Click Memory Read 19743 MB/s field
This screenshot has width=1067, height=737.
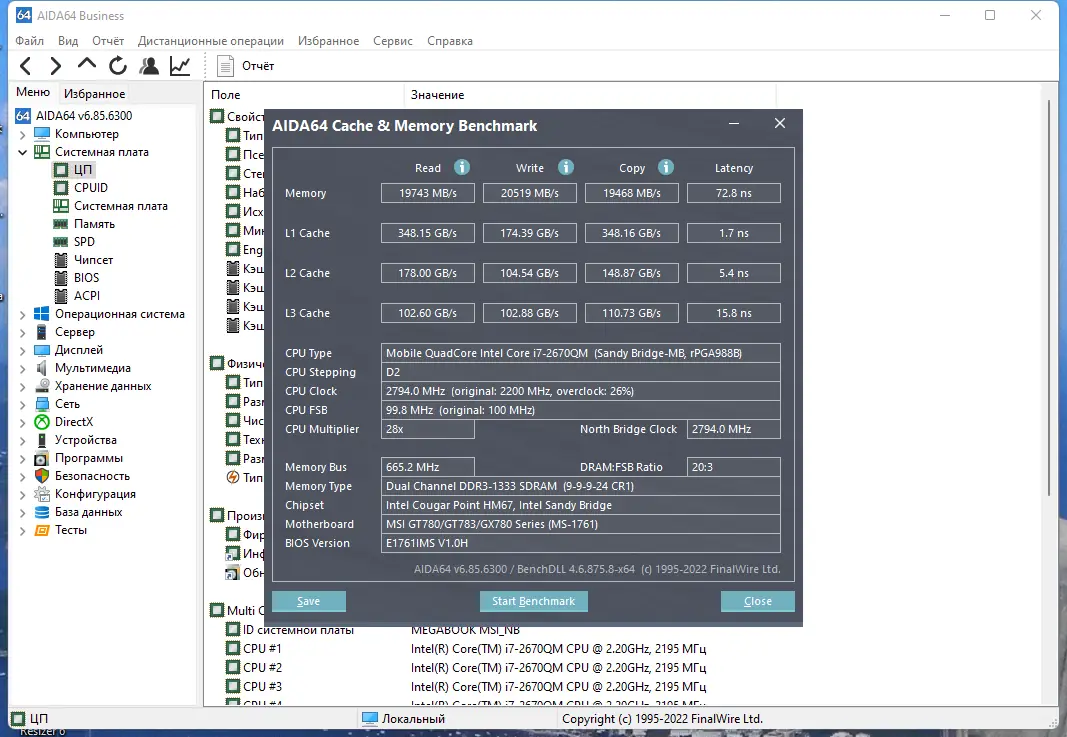coord(427,193)
